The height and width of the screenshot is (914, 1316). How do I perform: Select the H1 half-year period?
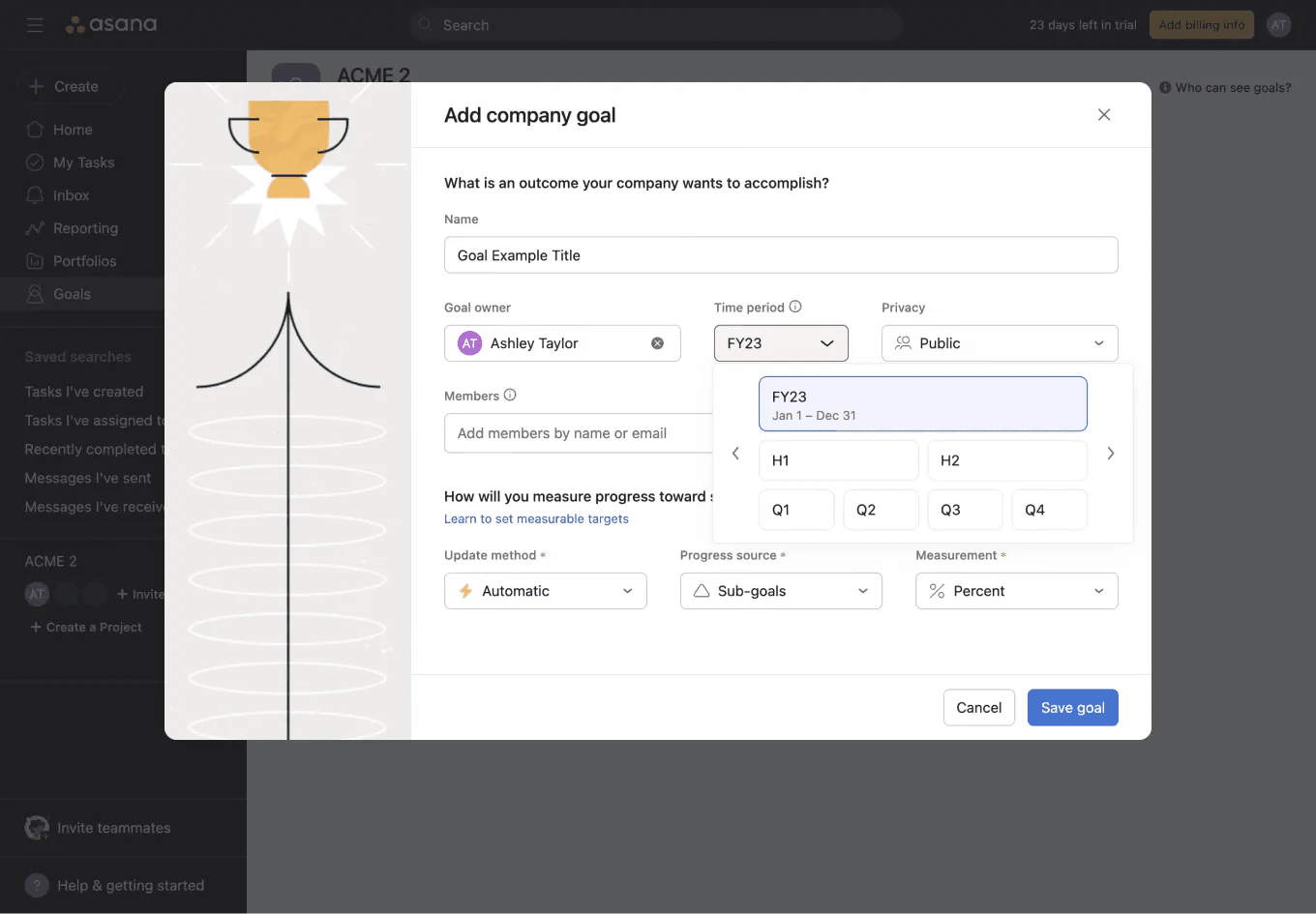838,460
